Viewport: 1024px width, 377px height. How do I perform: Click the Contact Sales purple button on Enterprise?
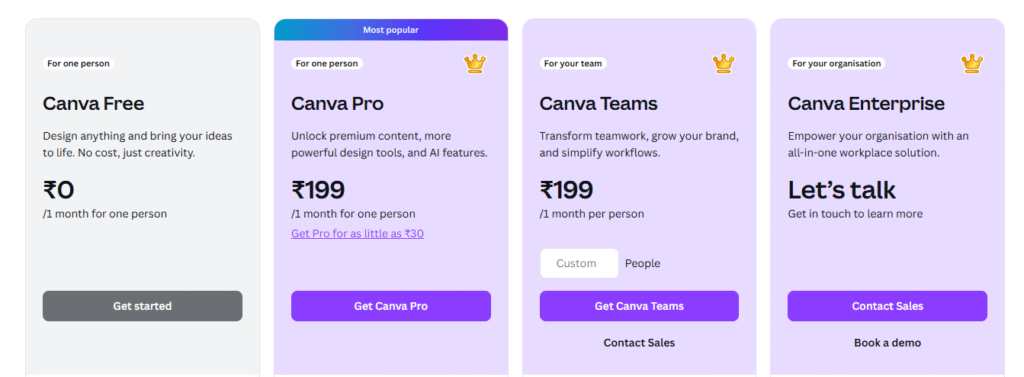(x=887, y=306)
